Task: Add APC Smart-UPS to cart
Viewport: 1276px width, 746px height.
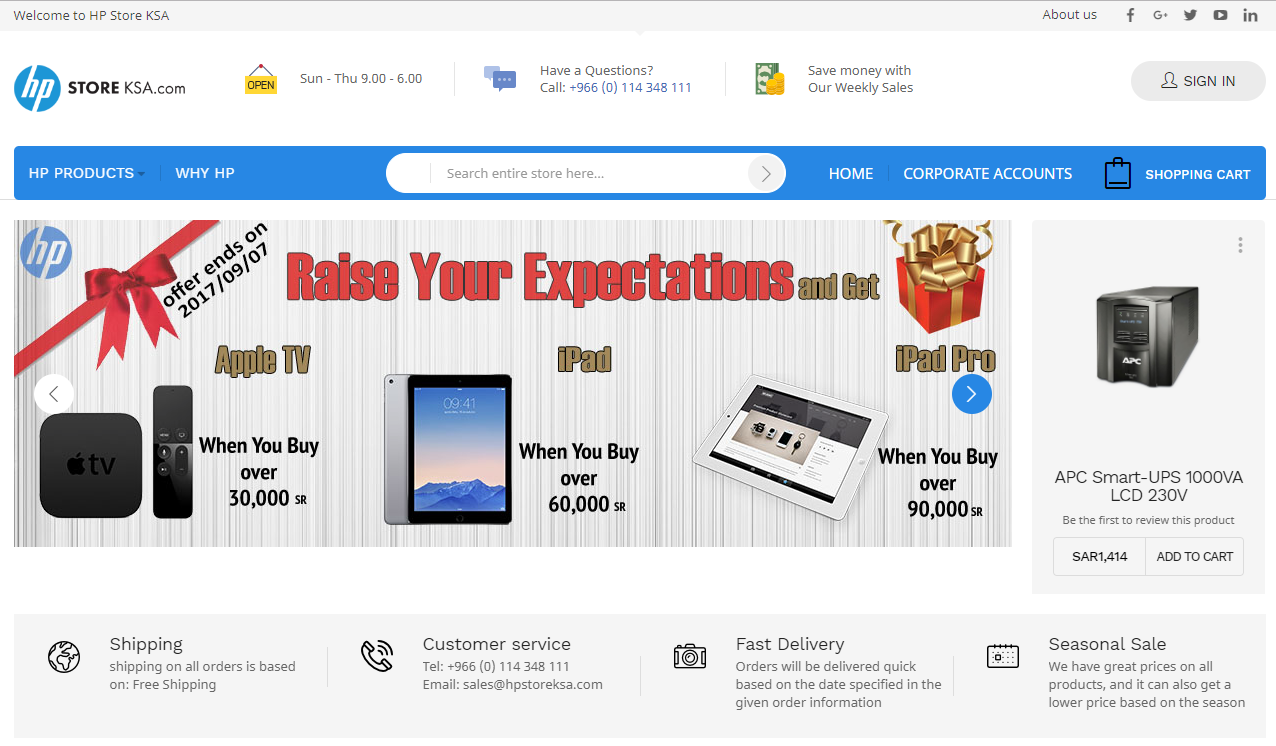Action: point(1195,557)
